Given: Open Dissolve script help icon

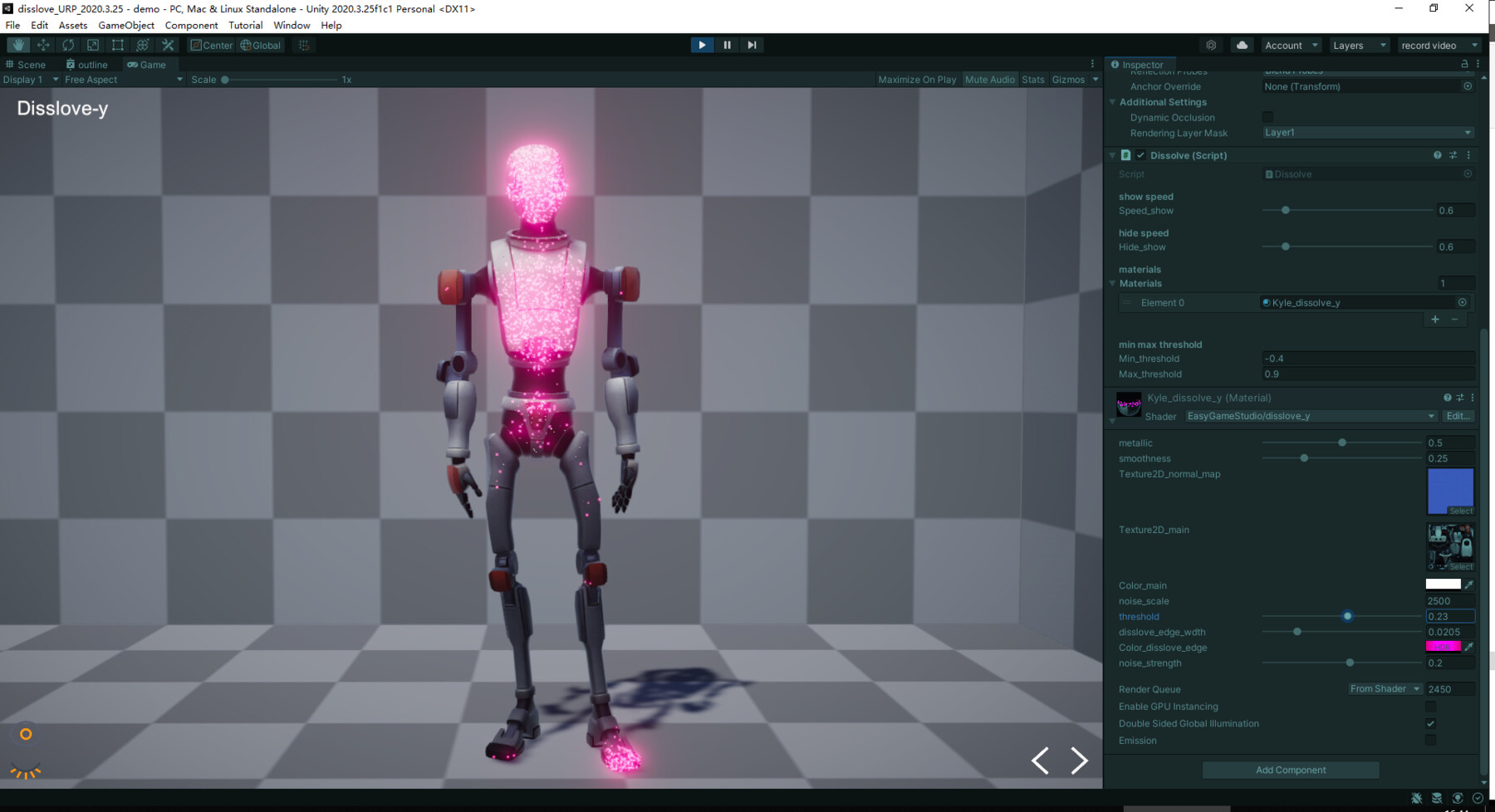Looking at the screenshot, I should click(x=1437, y=155).
